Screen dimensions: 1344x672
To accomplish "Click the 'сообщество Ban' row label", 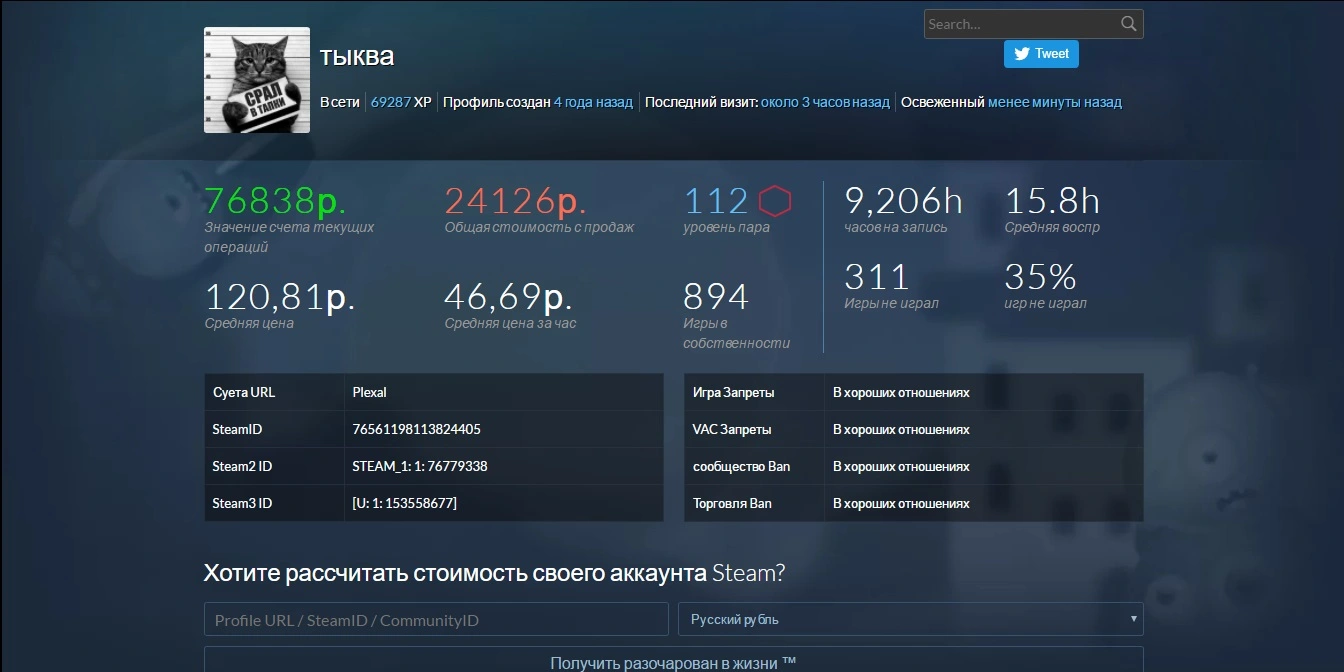I will [x=741, y=466].
